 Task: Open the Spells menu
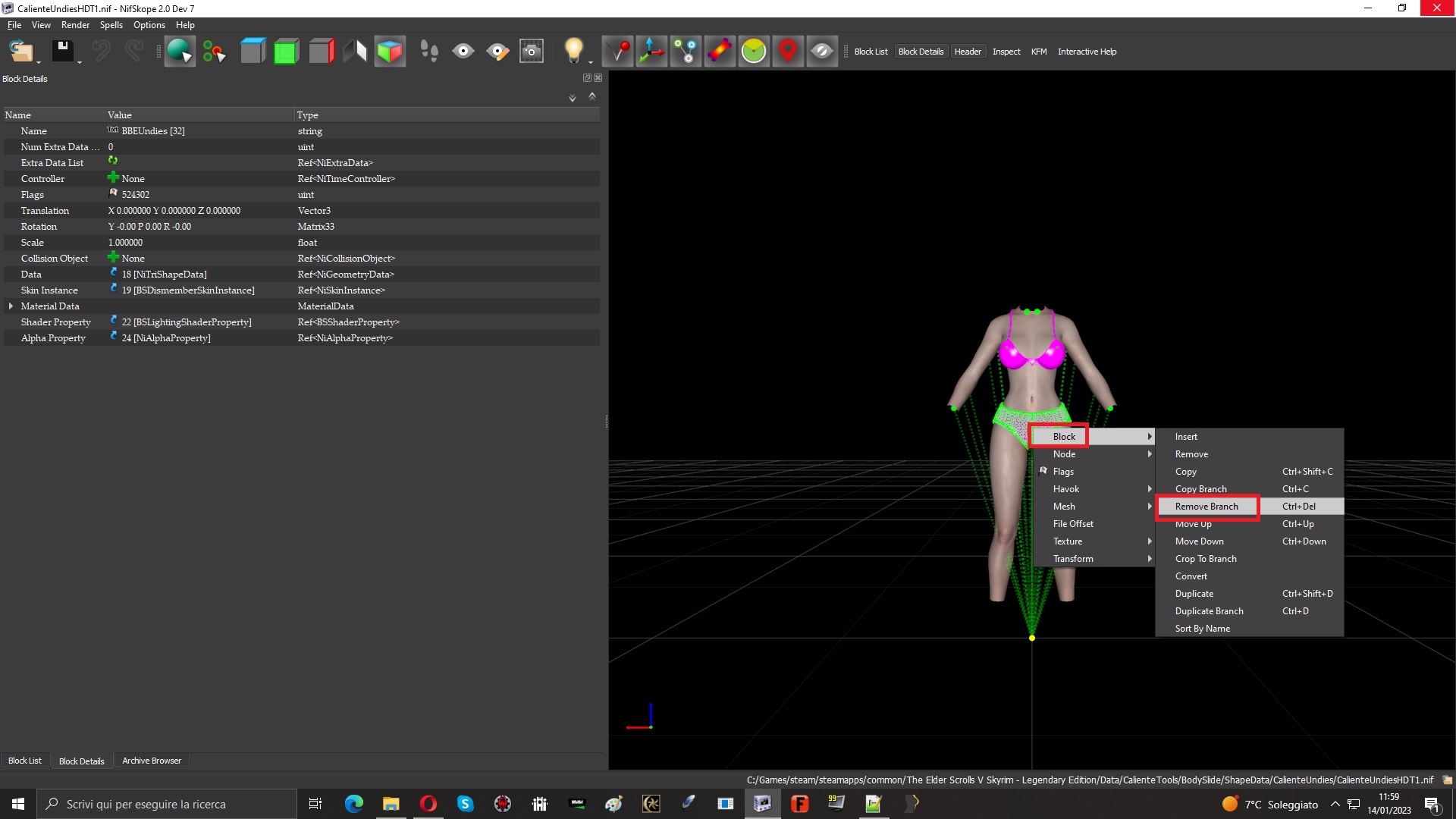[x=111, y=25]
